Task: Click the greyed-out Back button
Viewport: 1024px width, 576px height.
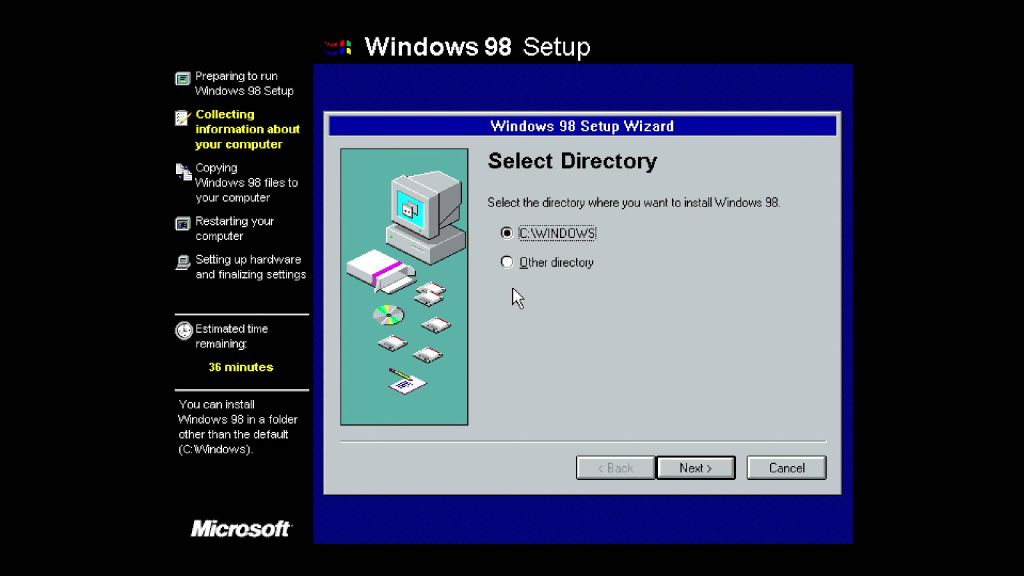Action: point(615,468)
